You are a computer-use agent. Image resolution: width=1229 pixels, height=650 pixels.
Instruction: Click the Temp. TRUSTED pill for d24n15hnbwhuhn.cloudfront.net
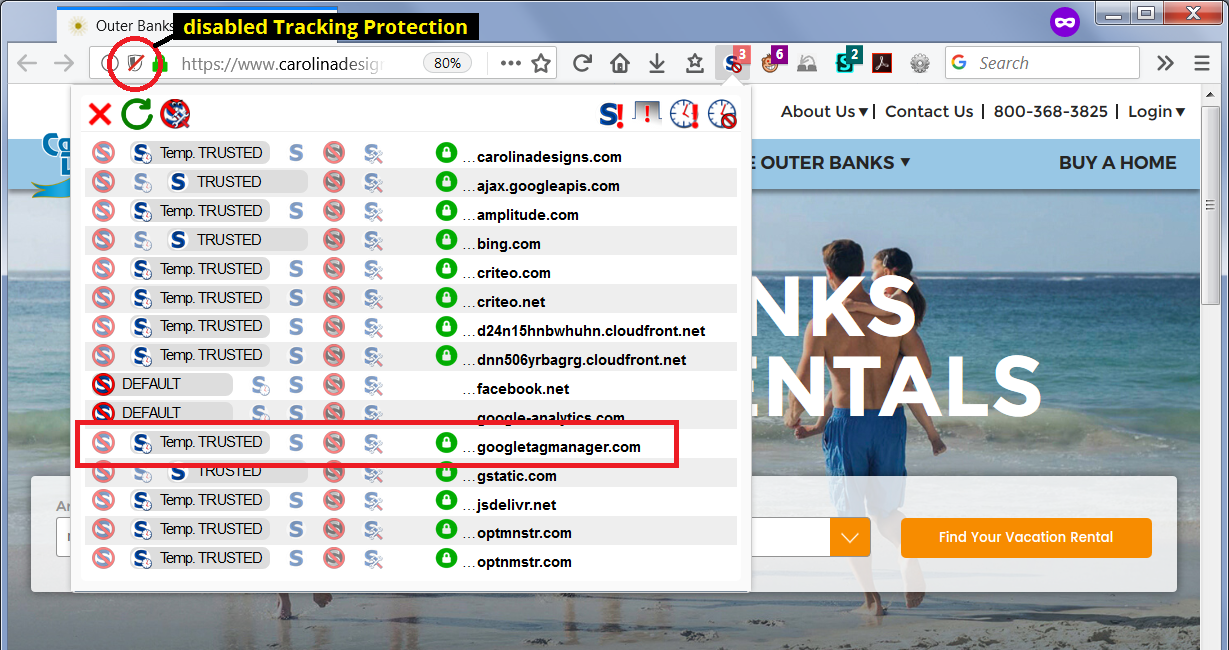point(200,326)
